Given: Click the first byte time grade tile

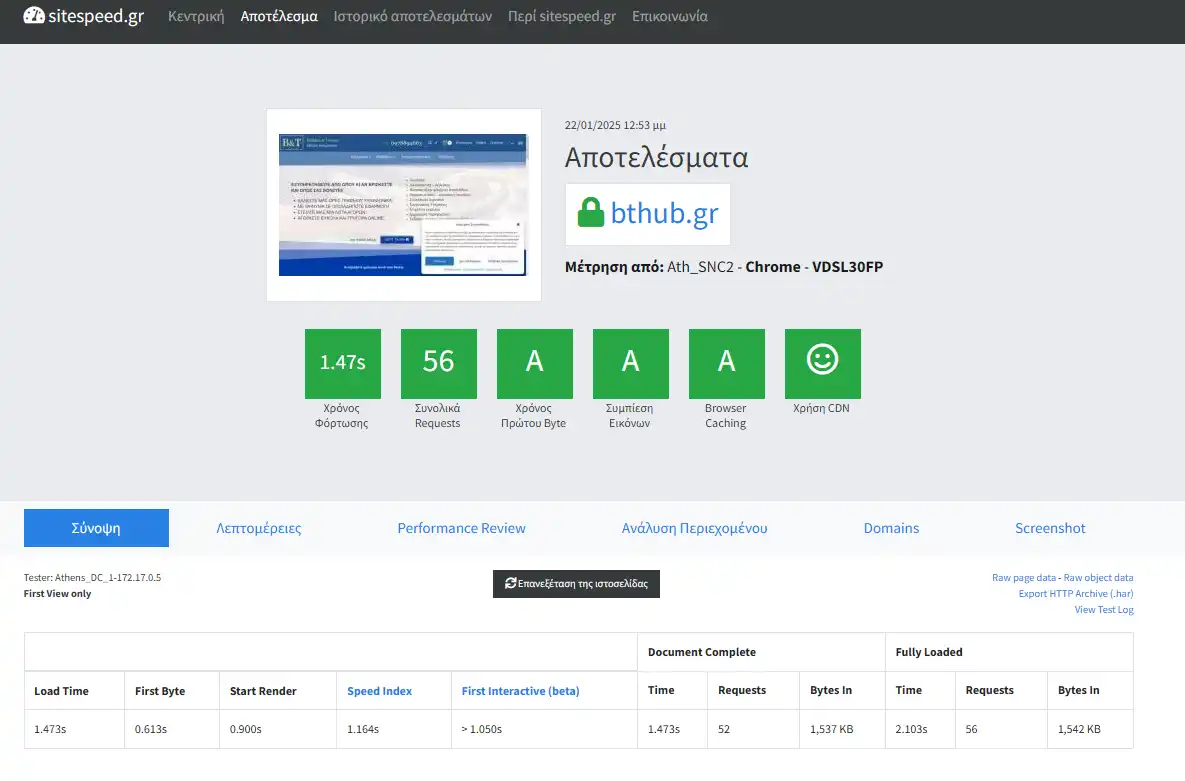Looking at the screenshot, I should [534, 361].
